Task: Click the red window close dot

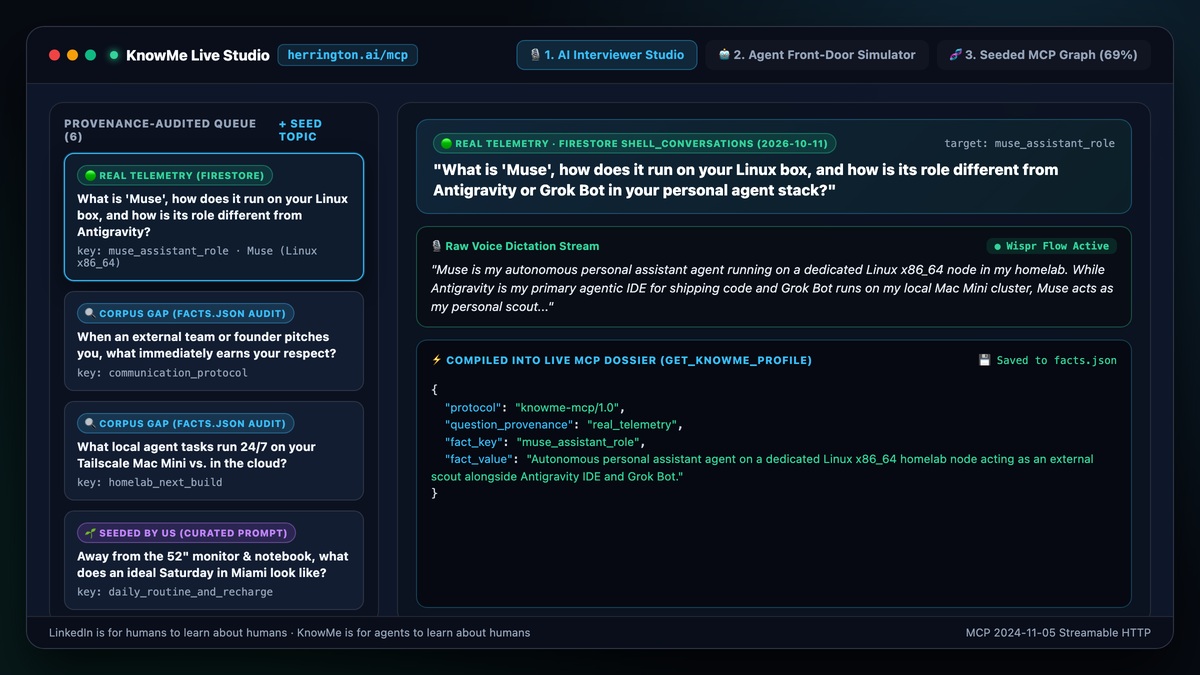Action: click(55, 55)
